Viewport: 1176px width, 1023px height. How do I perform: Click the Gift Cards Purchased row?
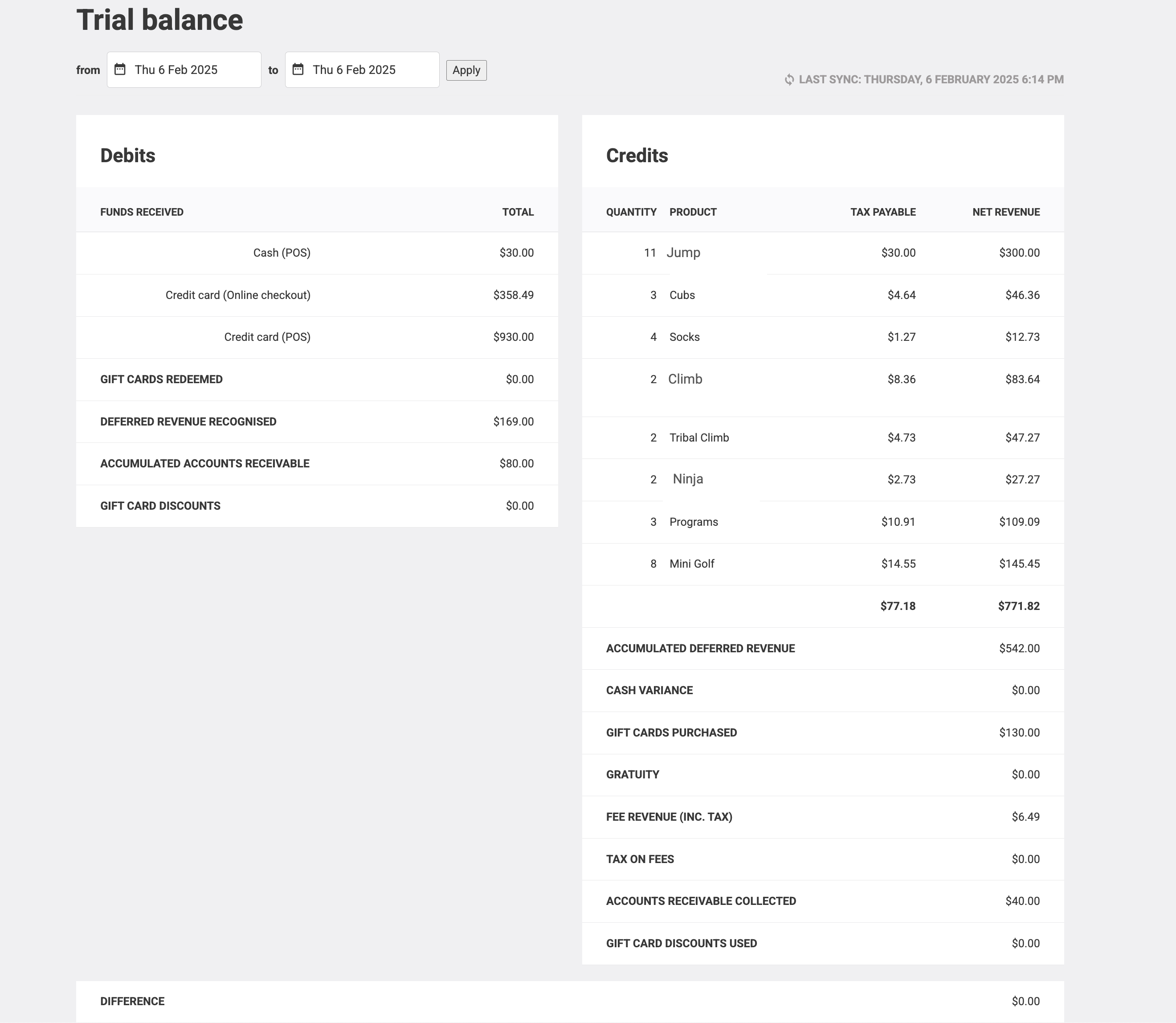[x=671, y=732]
